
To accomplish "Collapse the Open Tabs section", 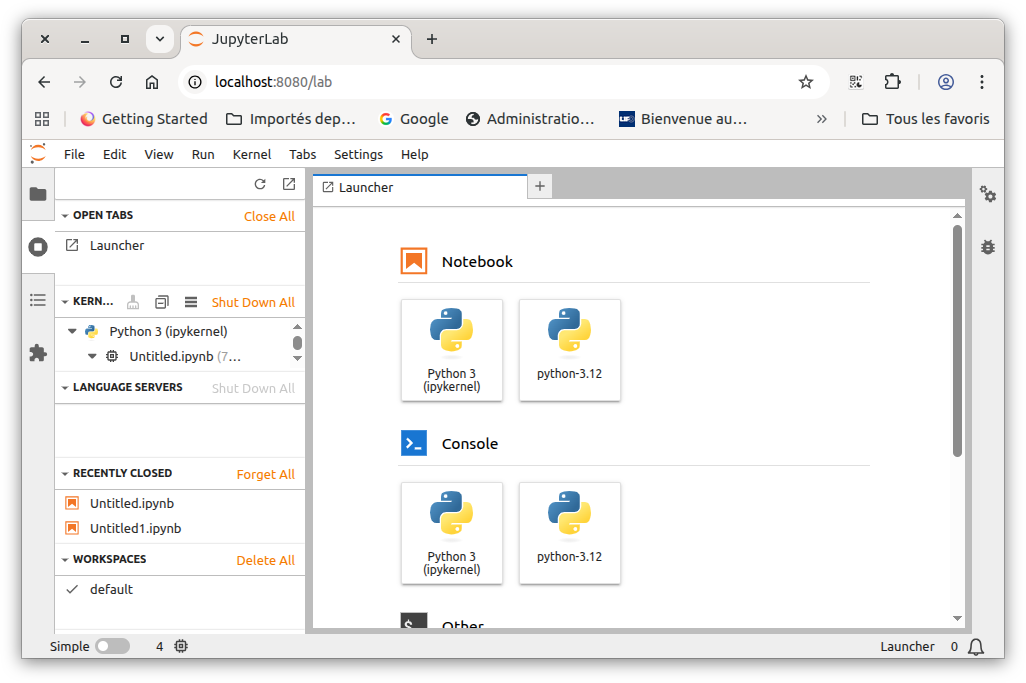I will tap(65, 216).
